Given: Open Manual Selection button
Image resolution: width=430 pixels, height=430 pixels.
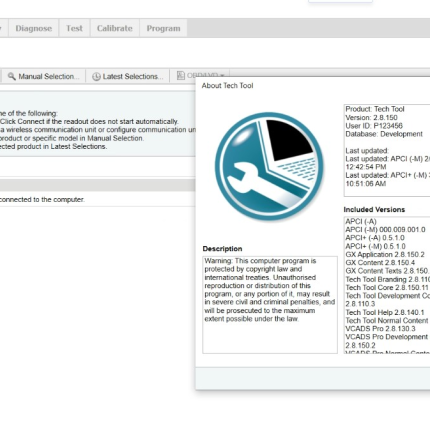Looking at the screenshot, I should coord(44,76).
